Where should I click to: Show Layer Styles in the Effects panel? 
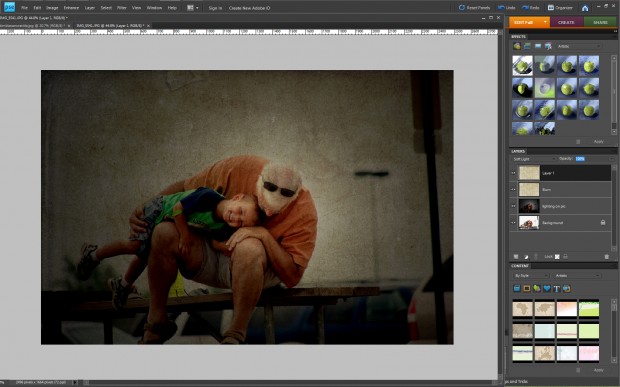527,46
